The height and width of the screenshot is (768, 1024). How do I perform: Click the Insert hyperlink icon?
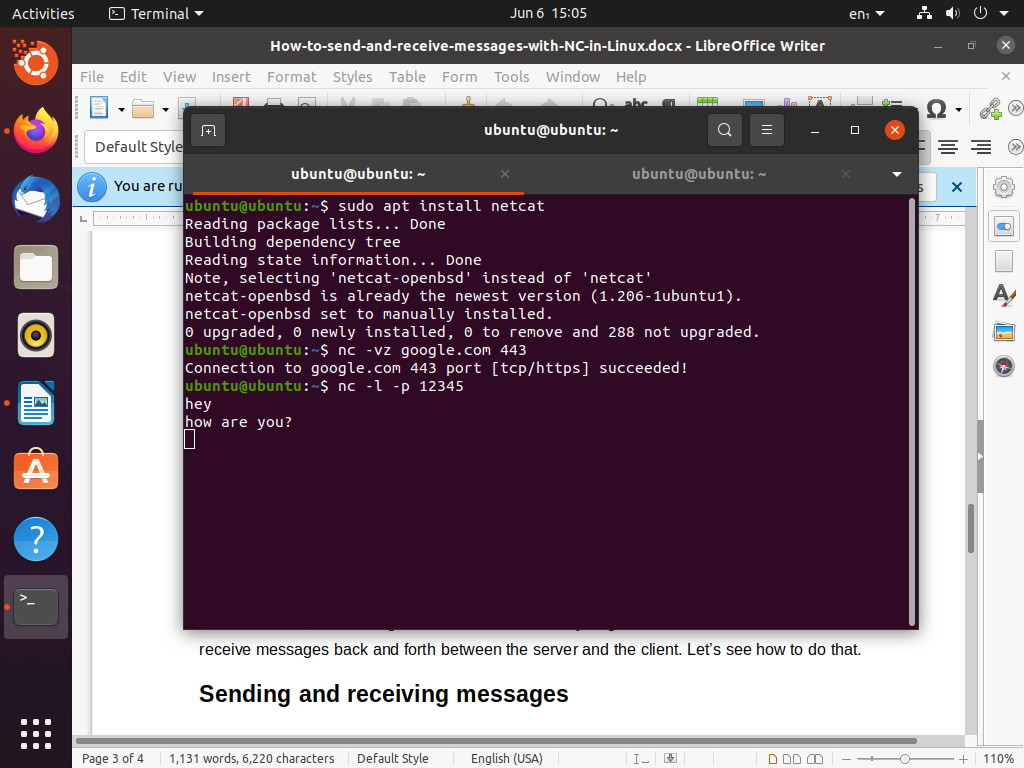tap(991, 108)
